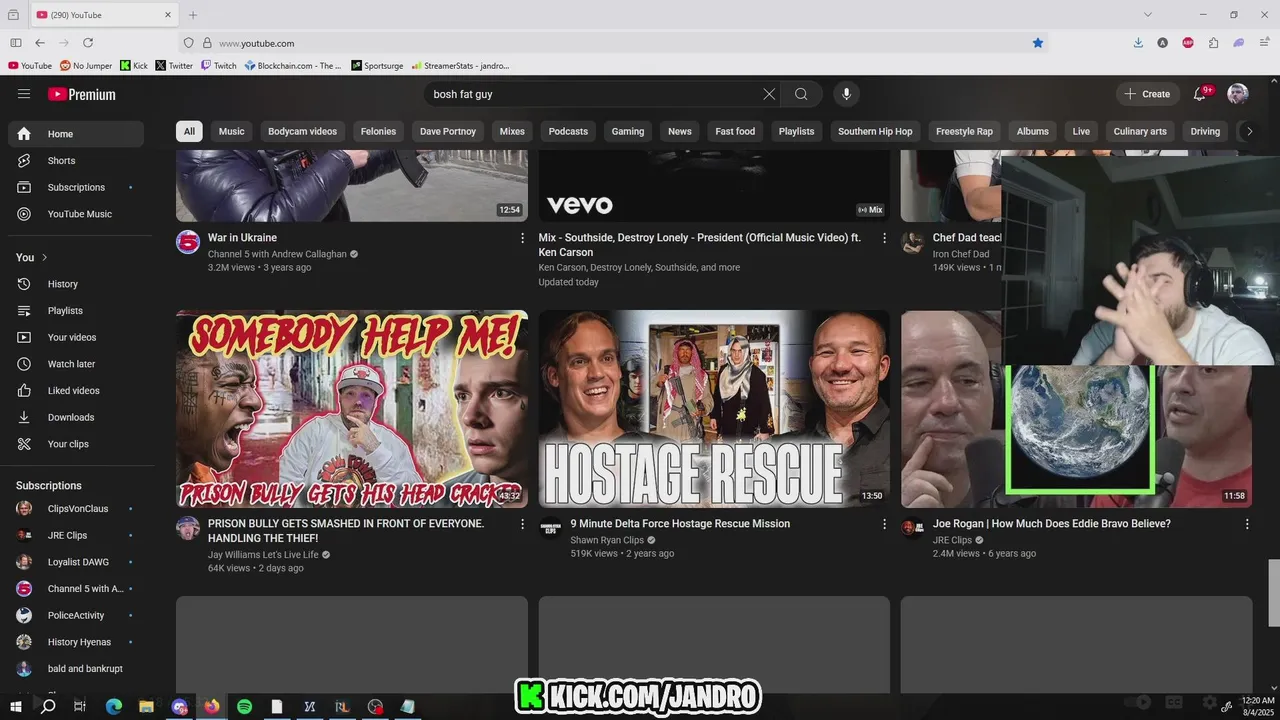
Task: Expand the You section chevron
Action: [44, 258]
